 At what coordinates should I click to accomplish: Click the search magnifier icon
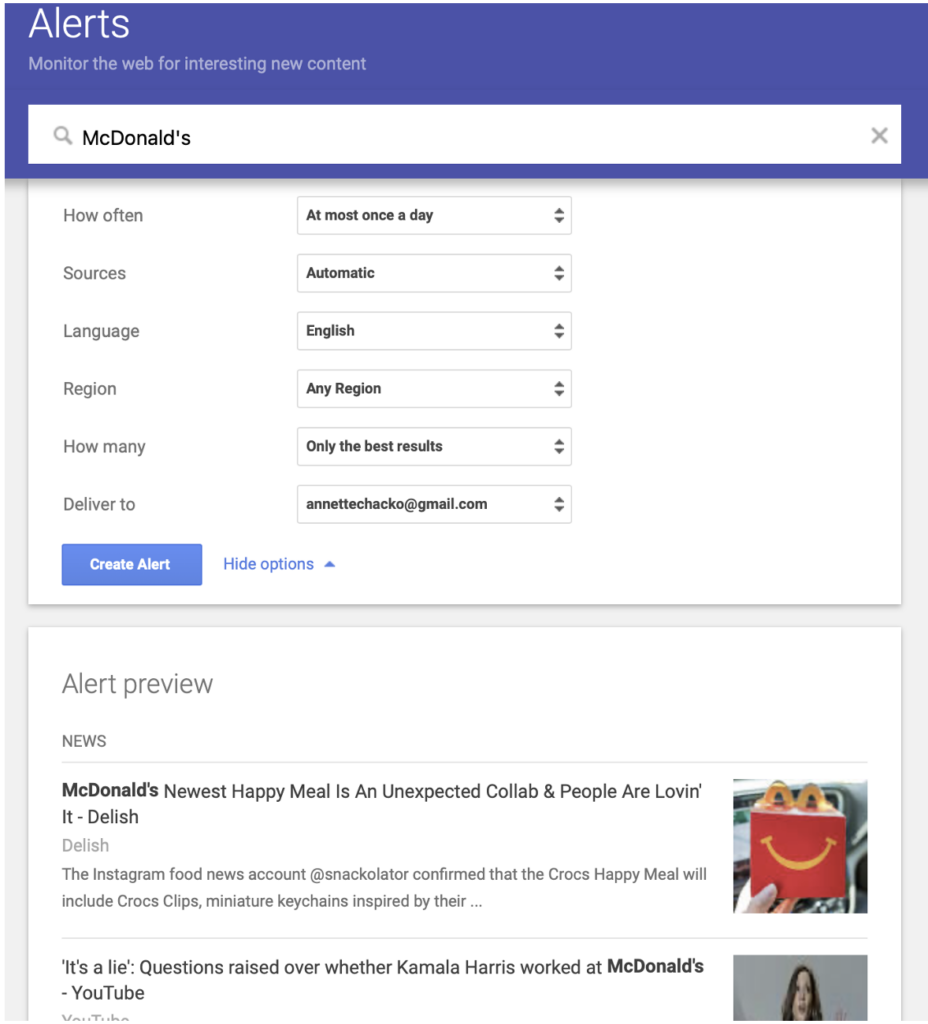63,136
